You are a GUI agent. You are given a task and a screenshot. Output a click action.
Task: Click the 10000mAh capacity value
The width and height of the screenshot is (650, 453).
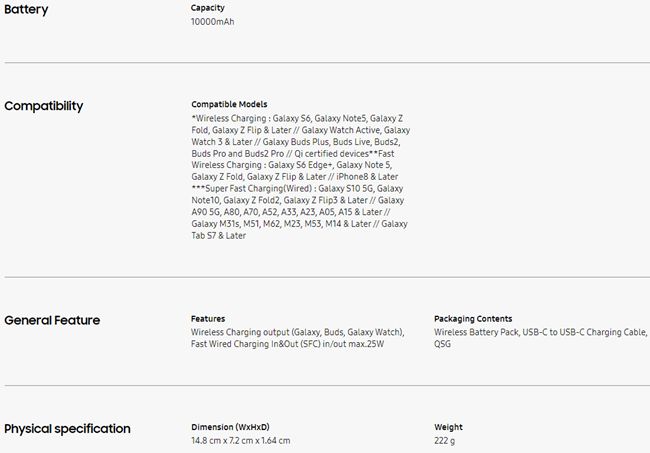[212, 21]
